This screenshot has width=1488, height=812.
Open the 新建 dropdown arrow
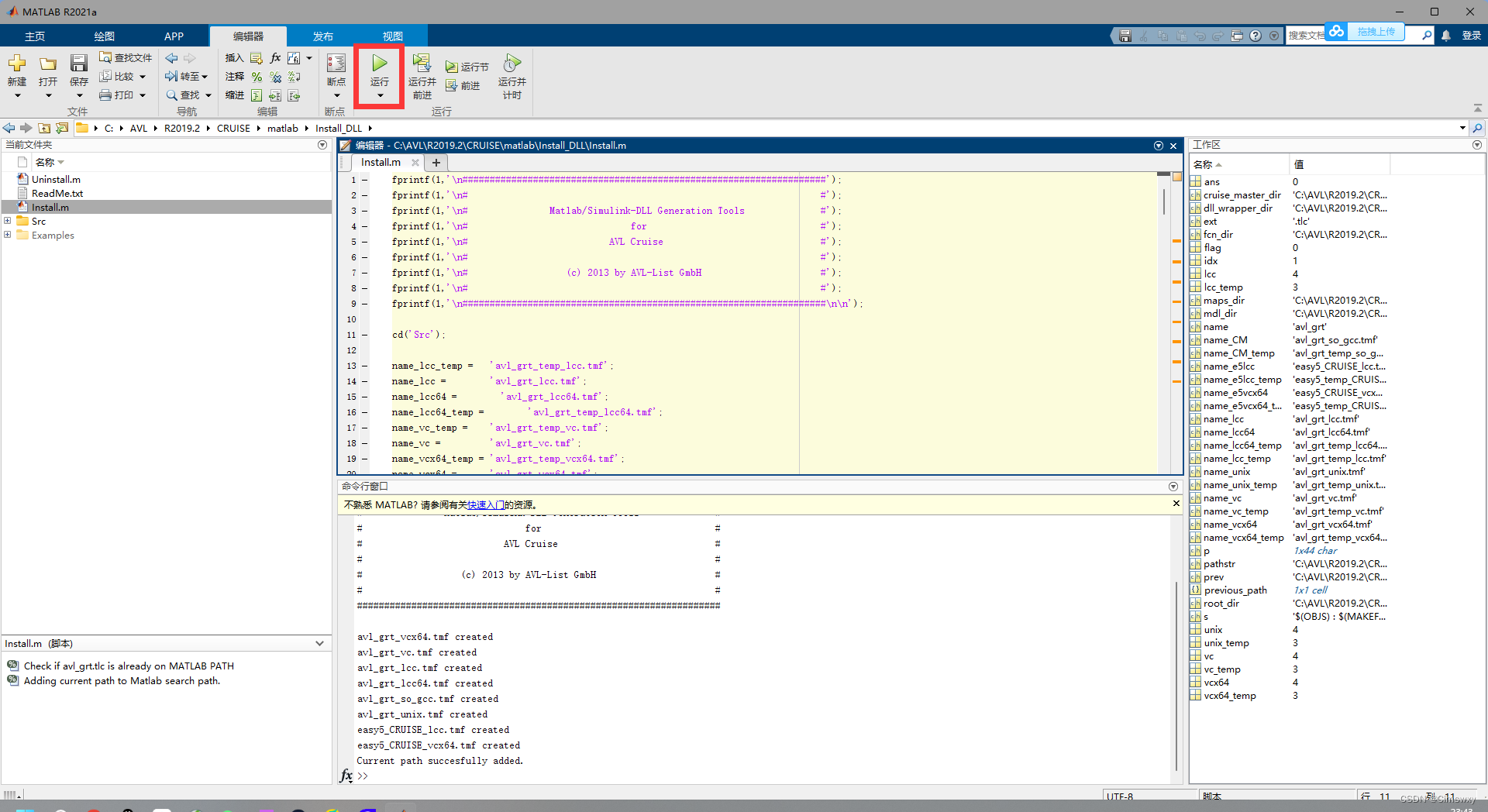tap(17, 96)
